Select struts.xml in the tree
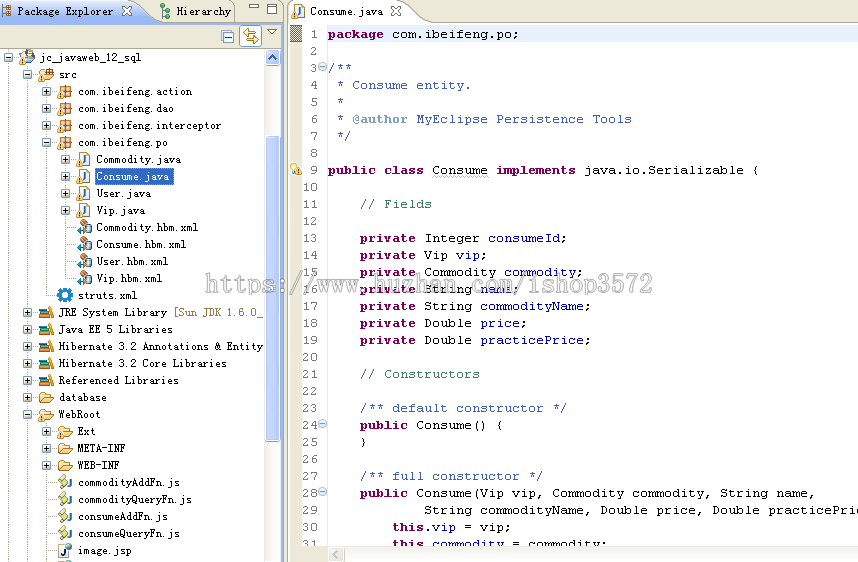 pyautogui.click(x=107, y=296)
